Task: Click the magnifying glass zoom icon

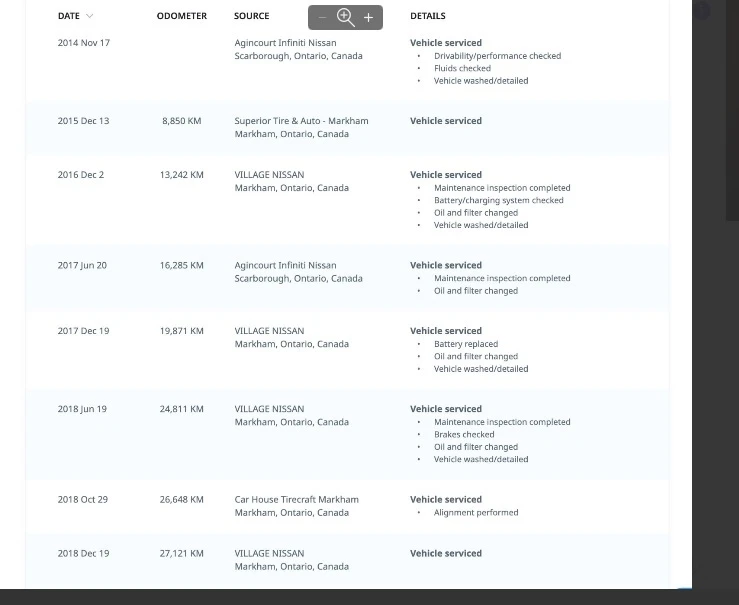Action: [x=345, y=17]
